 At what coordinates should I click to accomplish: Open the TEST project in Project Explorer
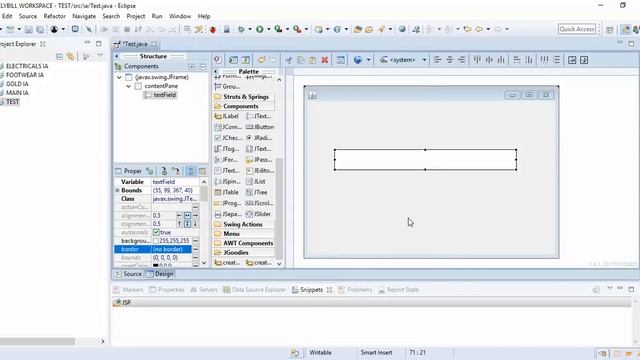pyautogui.click(x=13, y=102)
